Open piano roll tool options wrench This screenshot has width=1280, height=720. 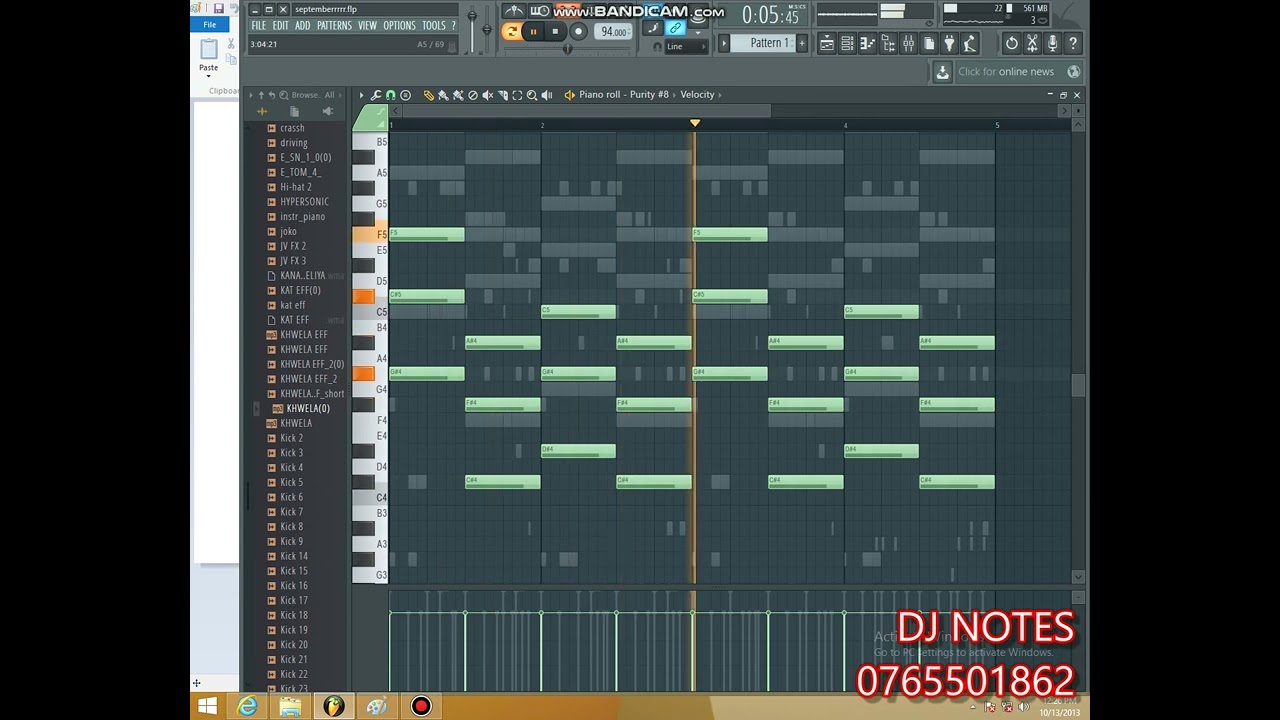point(376,95)
